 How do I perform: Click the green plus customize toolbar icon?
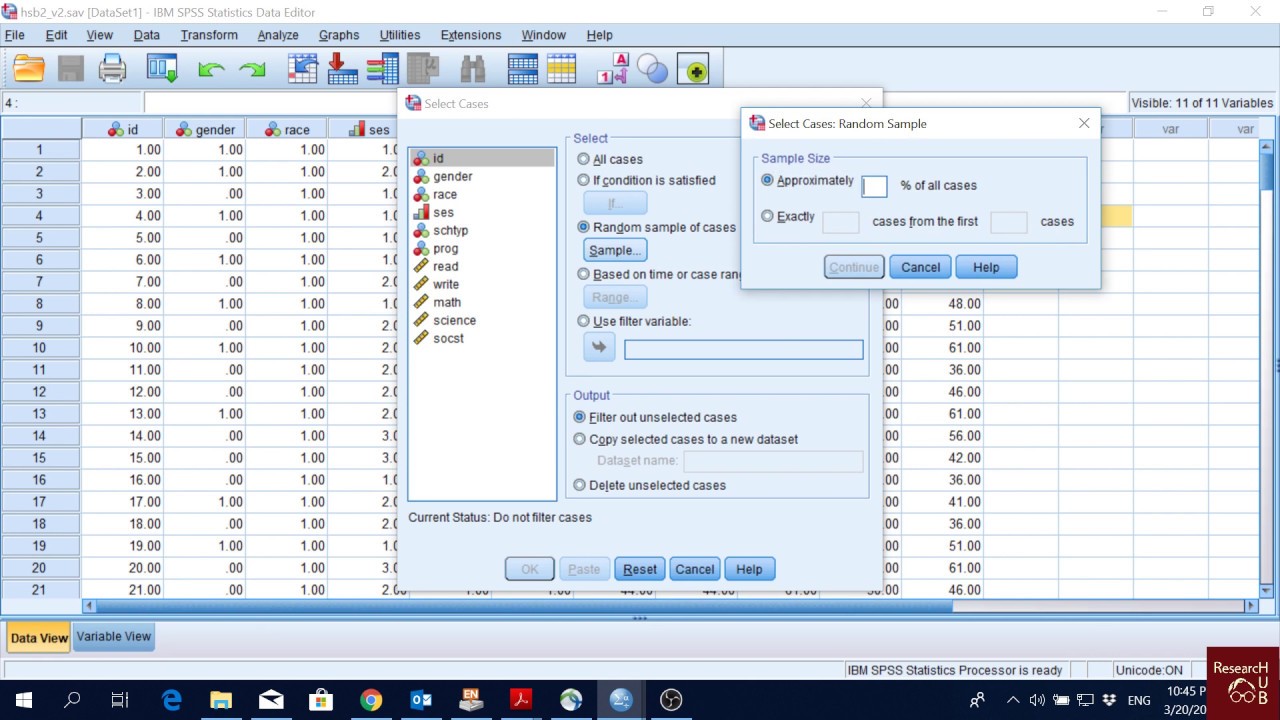coord(693,70)
